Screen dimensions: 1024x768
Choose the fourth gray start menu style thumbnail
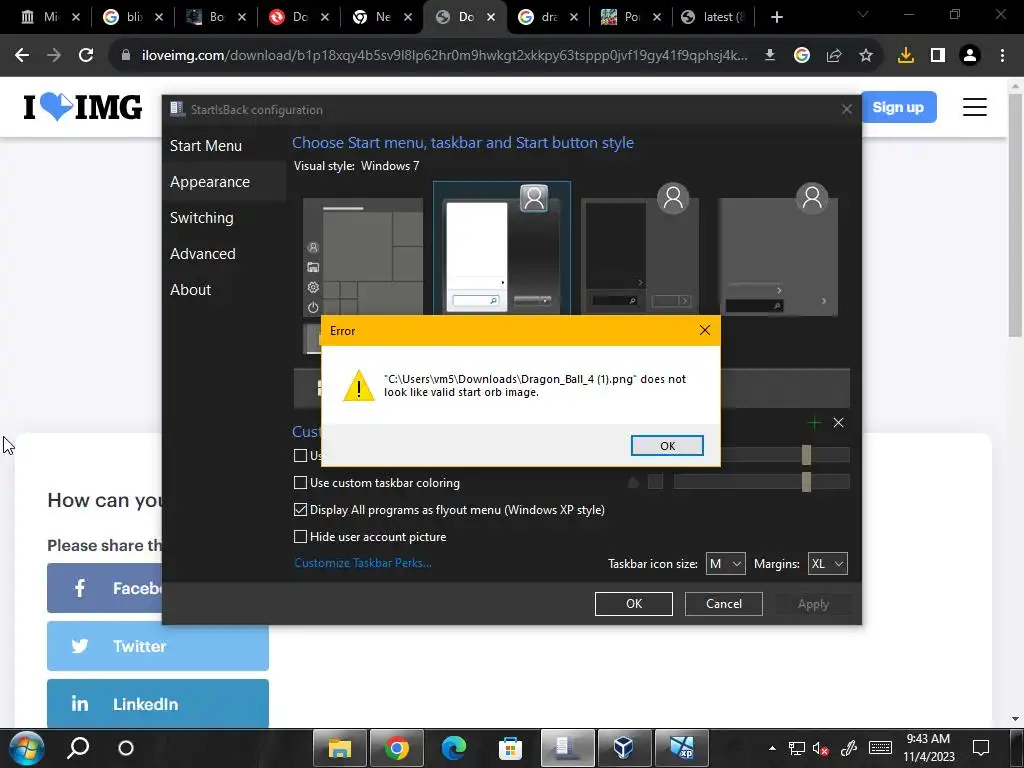pyautogui.click(x=778, y=249)
